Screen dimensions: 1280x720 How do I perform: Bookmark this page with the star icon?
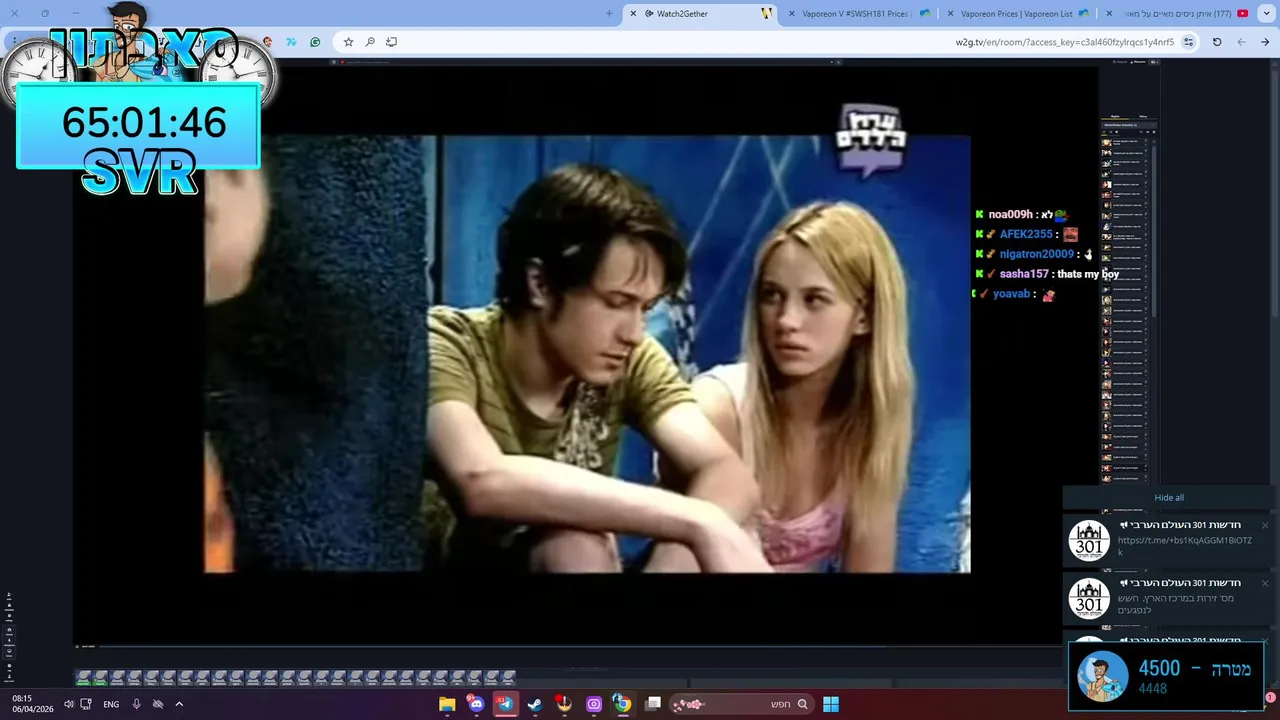tap(348, 42)
